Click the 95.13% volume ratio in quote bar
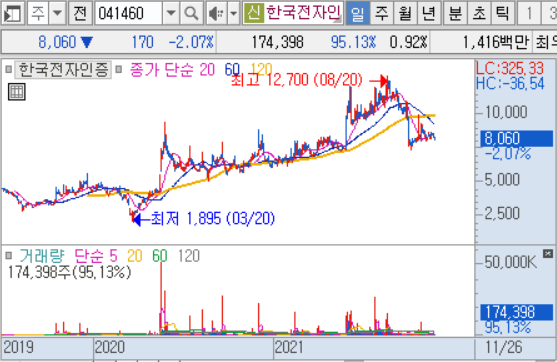Viewport: 557px width, 362px height. pos(353,42)
